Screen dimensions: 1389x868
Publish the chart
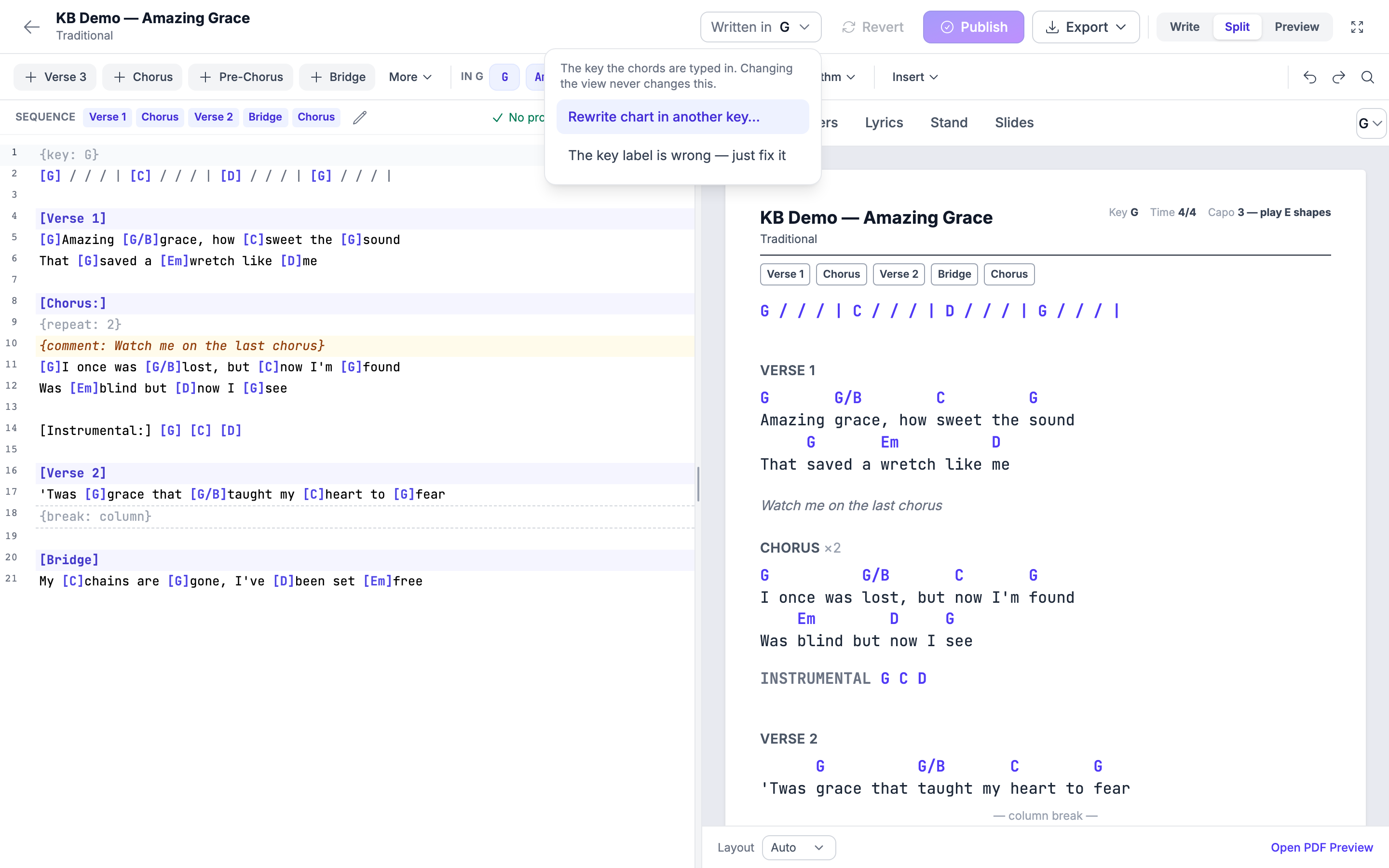coord(973,27)
